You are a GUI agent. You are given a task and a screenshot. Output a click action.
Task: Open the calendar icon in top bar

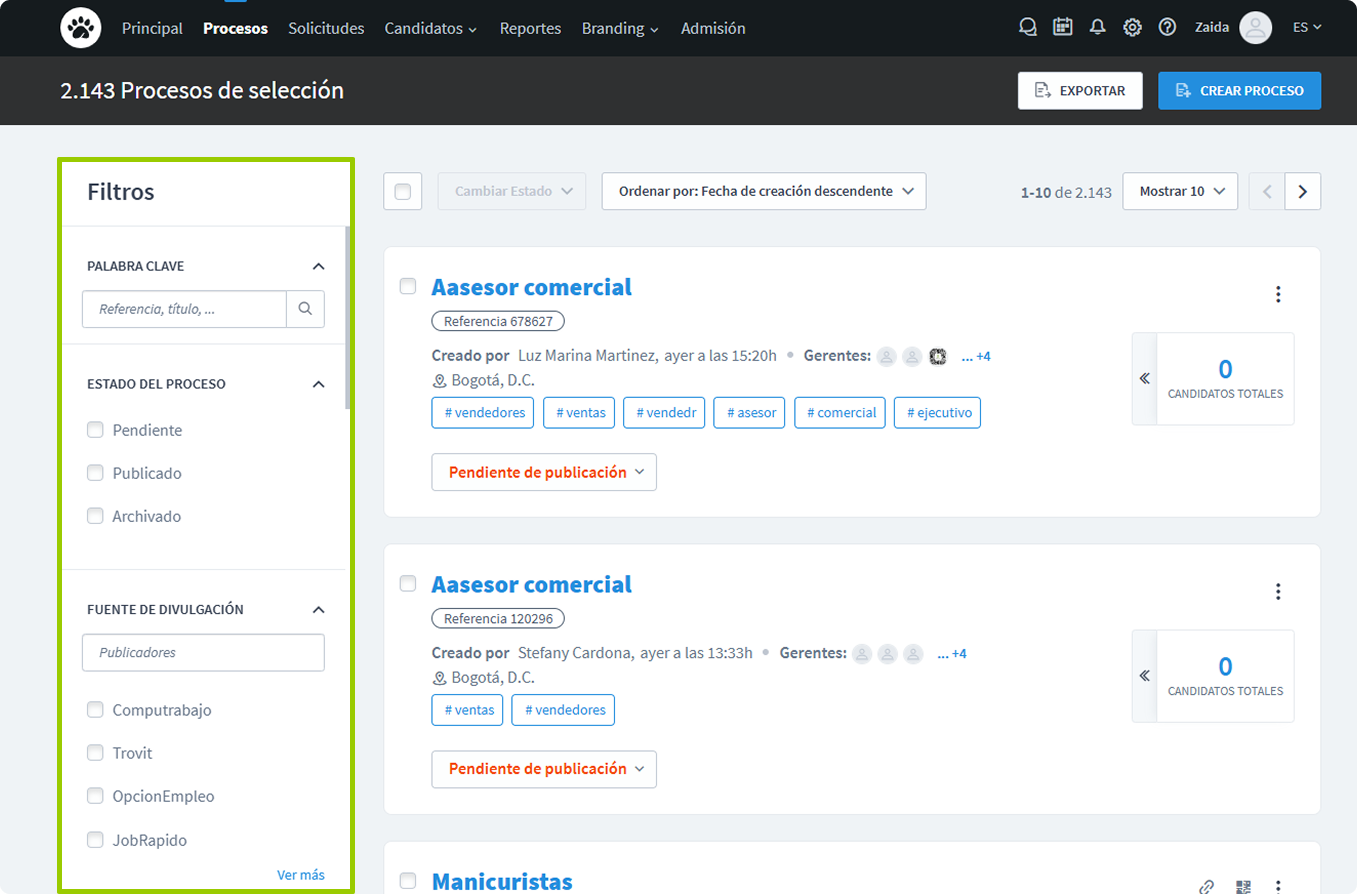[1062, 28]
